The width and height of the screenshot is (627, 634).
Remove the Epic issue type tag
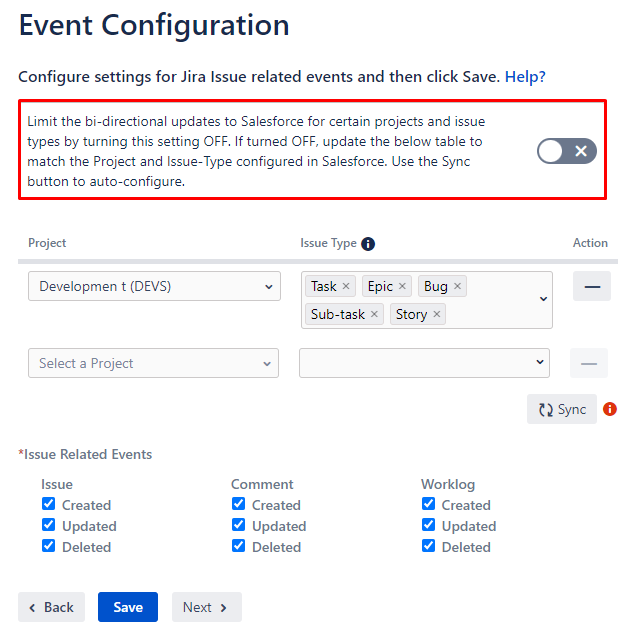pyautogui.click(x=402, y=286)
